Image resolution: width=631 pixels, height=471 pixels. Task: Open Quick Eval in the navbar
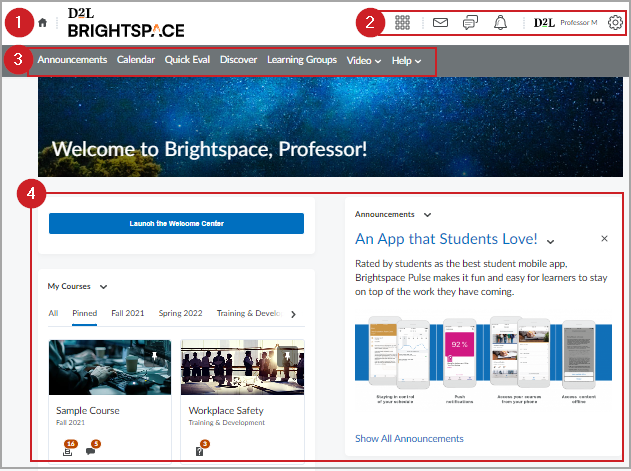click(187, 60)
